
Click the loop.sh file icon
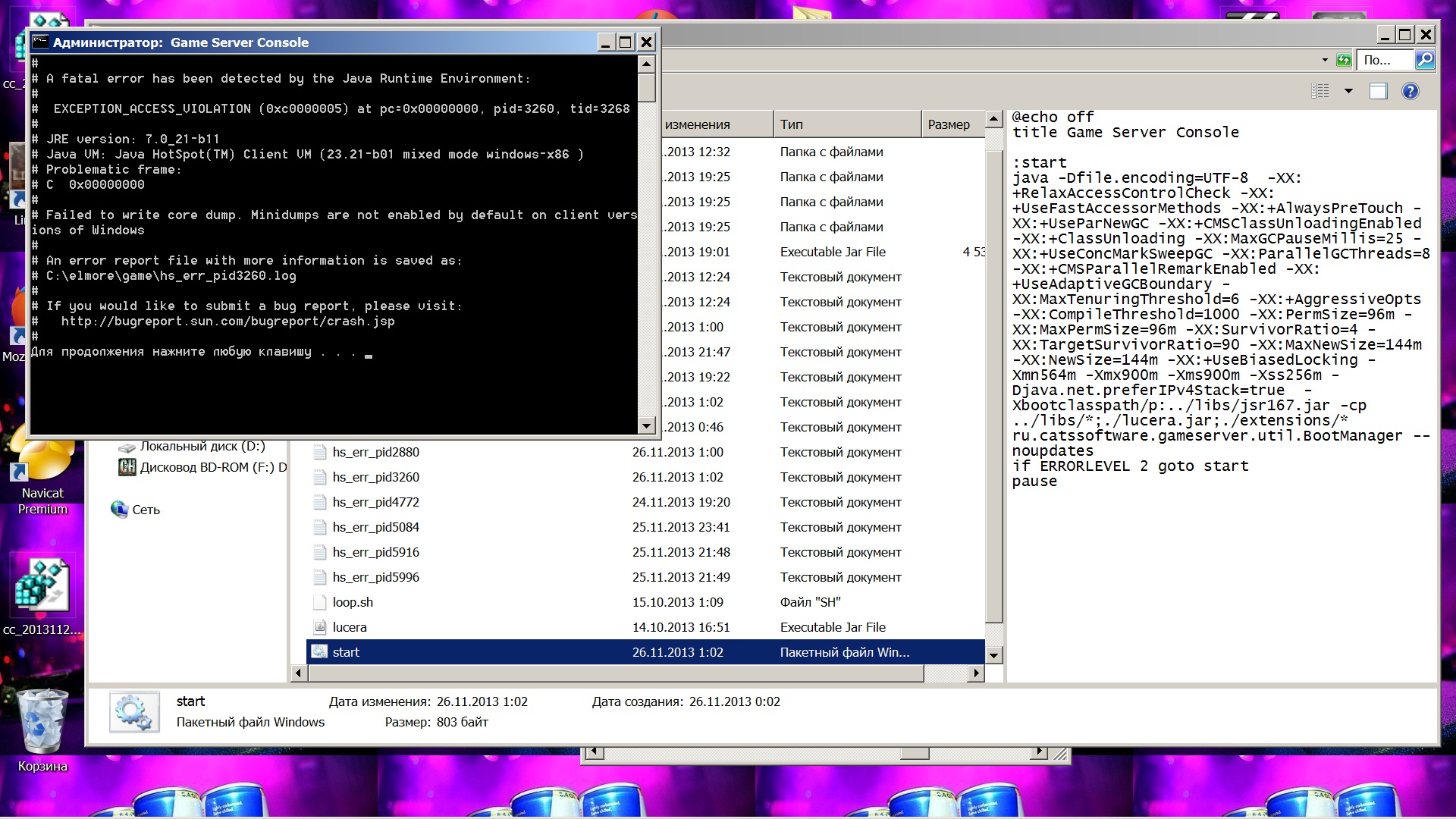[x=319, y=602]
